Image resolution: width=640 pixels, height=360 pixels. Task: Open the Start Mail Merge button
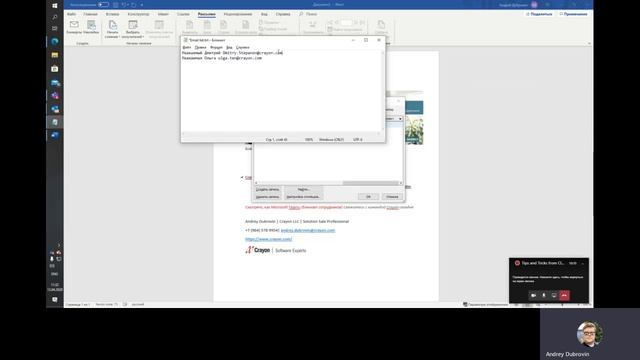click(x=112, y=29)
